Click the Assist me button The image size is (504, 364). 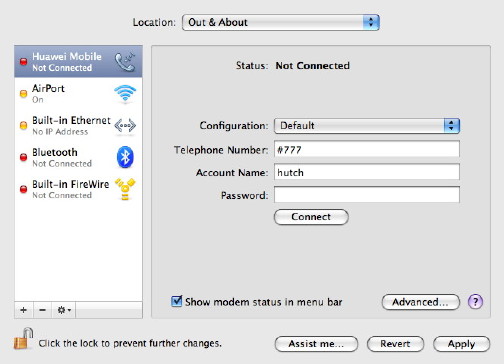[316, 344]
